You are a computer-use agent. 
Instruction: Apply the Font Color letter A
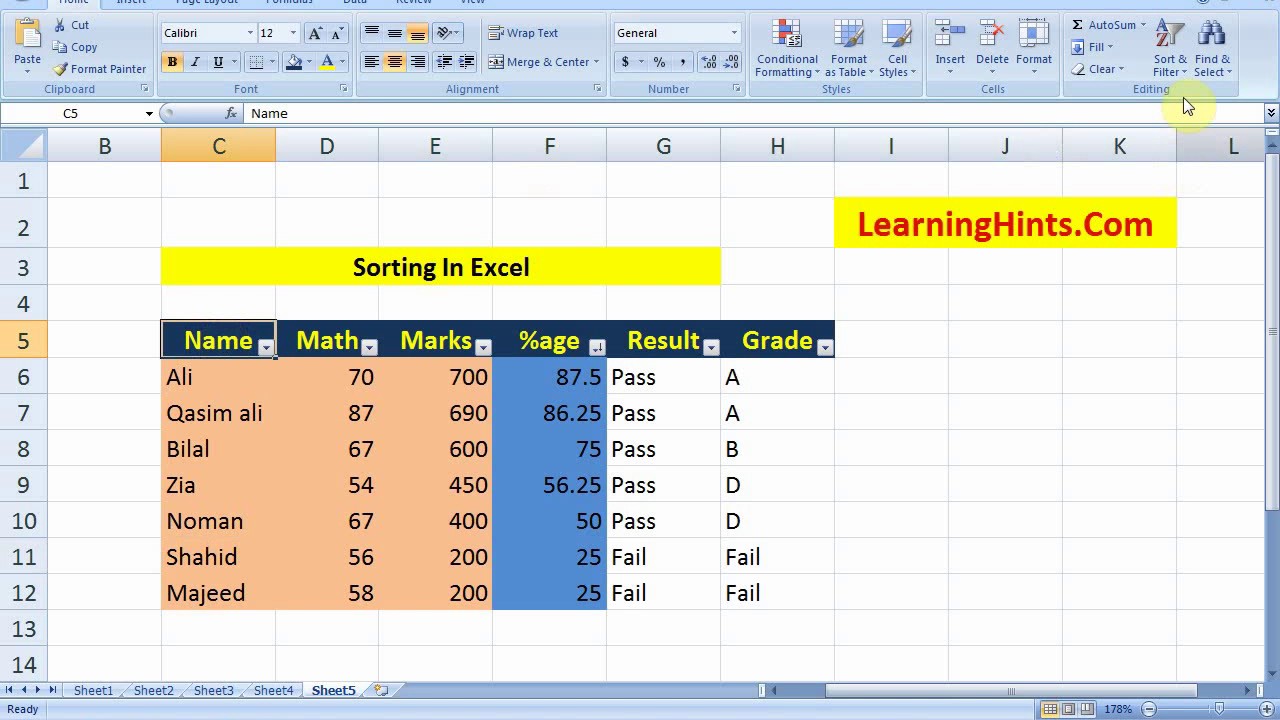coord(327,62)
